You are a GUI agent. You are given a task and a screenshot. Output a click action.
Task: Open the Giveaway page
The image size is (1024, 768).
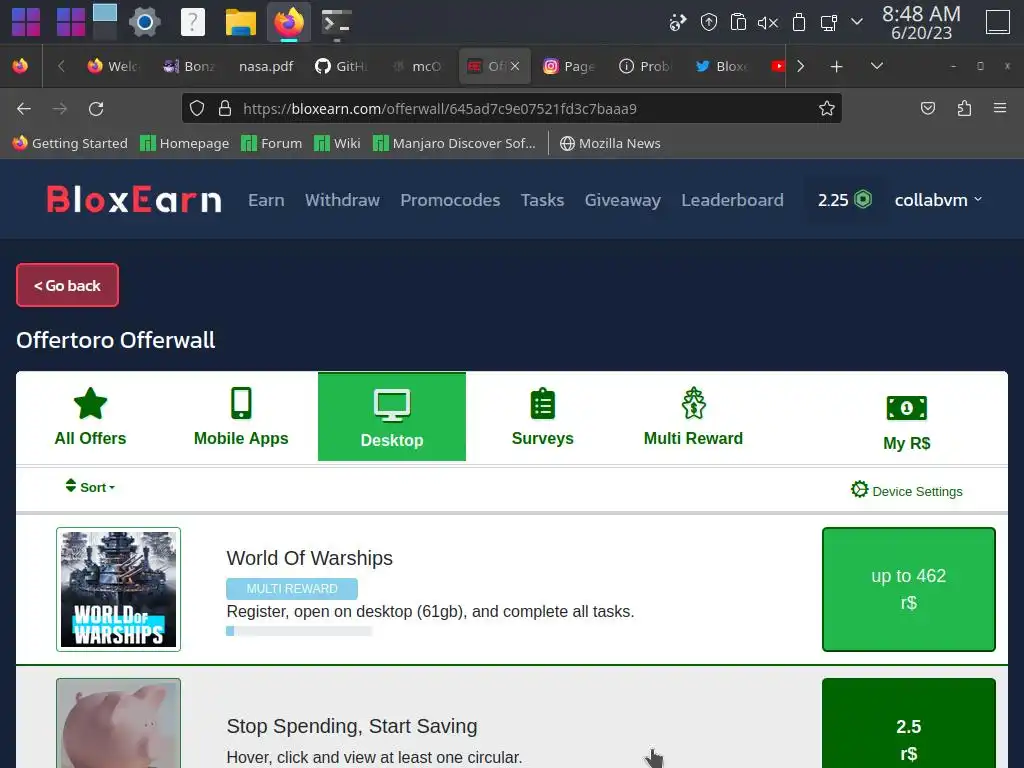click(x=622, y=200)
